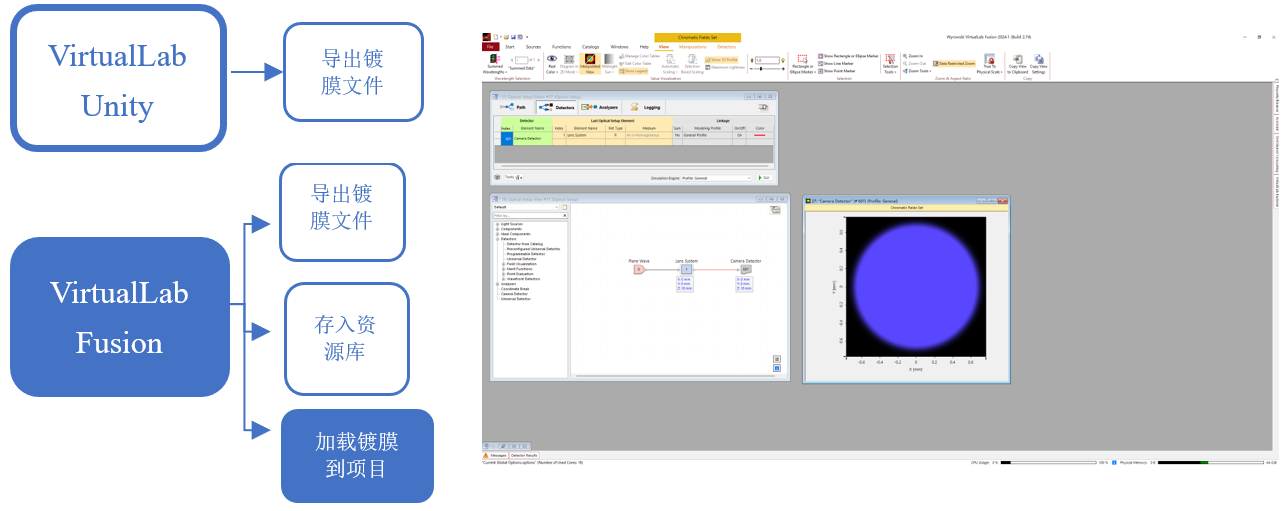The height and width of the screenshot is (511, 1287).
Task: Toggle Maximum Lightness
Action: [726, 67]
